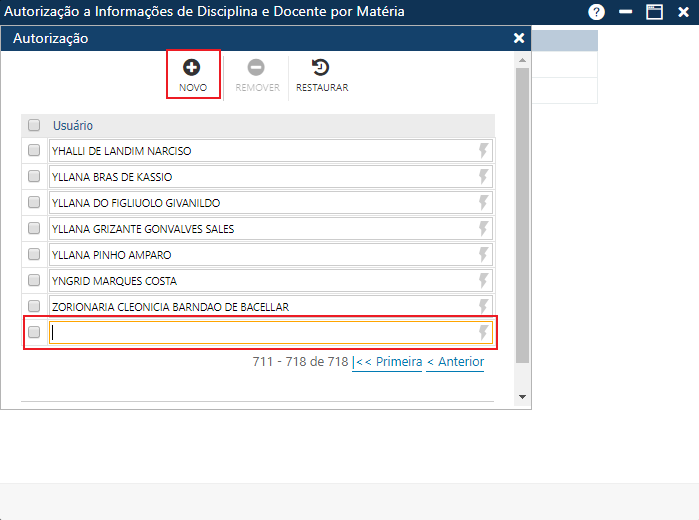Image resolution: width=699 pixels, height=520 pixels.
Task: Click lightning icon in YHALLI DE LANDIM NARCISO row
Action: tap(484, 151)
